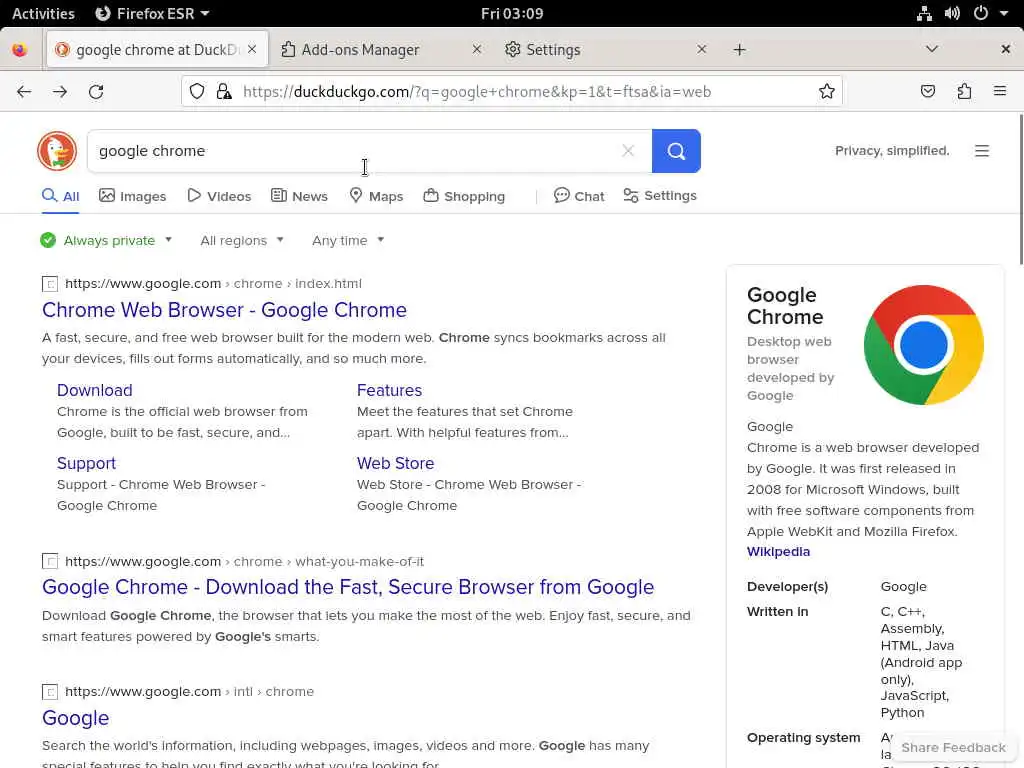Click favicon of intl chrome result
Image resolution: width=1024 pixels, height=768 pixels.
(50, 692)
